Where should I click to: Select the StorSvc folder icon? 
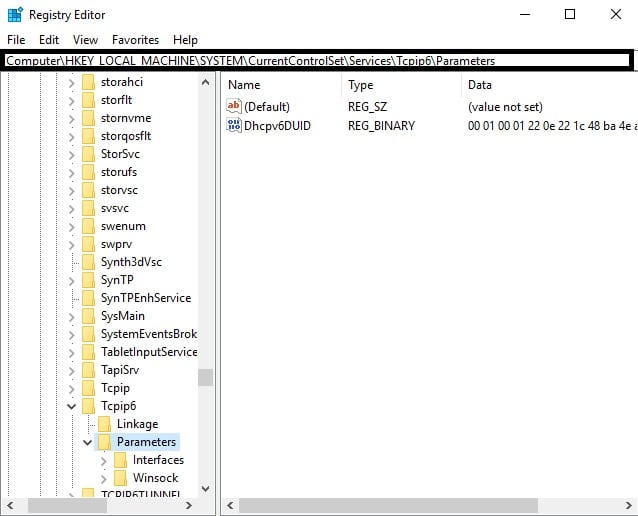coord(88,154)
